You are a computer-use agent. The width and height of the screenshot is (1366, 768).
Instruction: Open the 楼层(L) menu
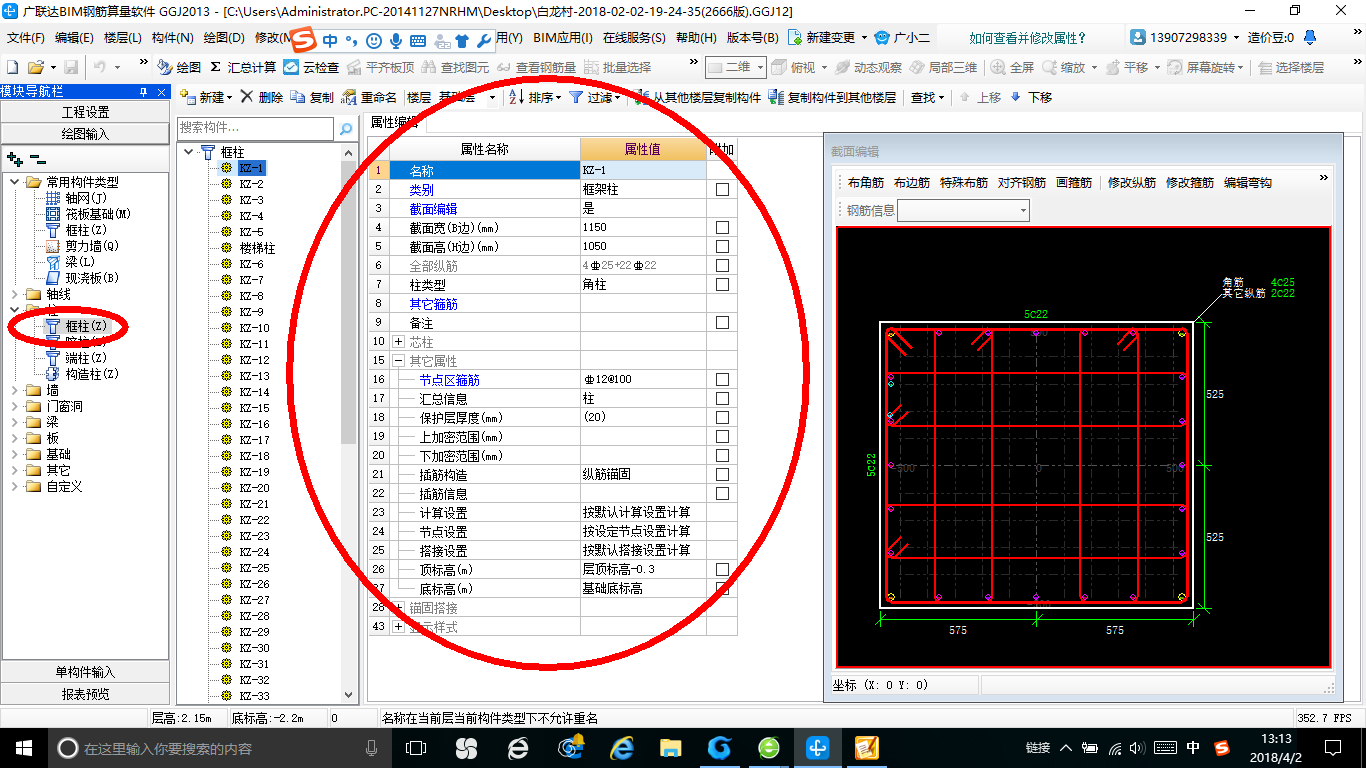(123, 38)
